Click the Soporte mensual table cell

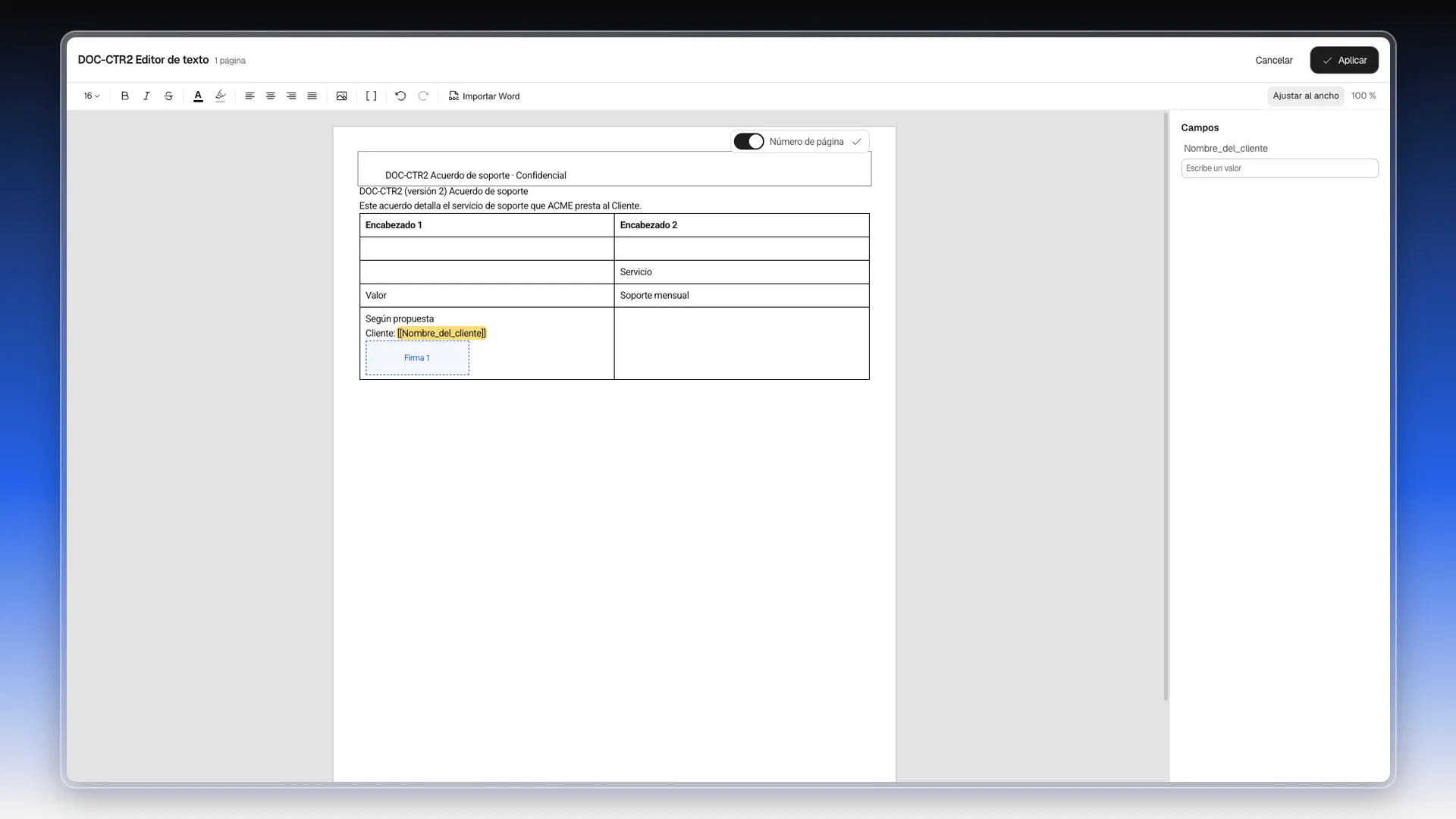point(742,296)
